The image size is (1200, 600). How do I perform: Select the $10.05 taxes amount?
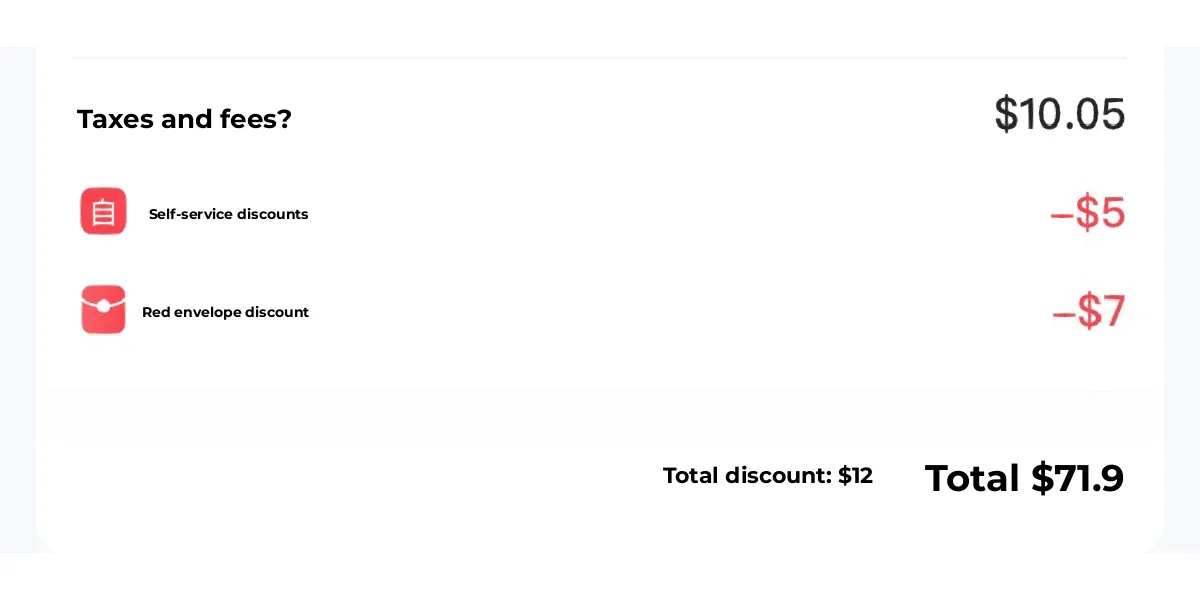(x=1059, y=114)
